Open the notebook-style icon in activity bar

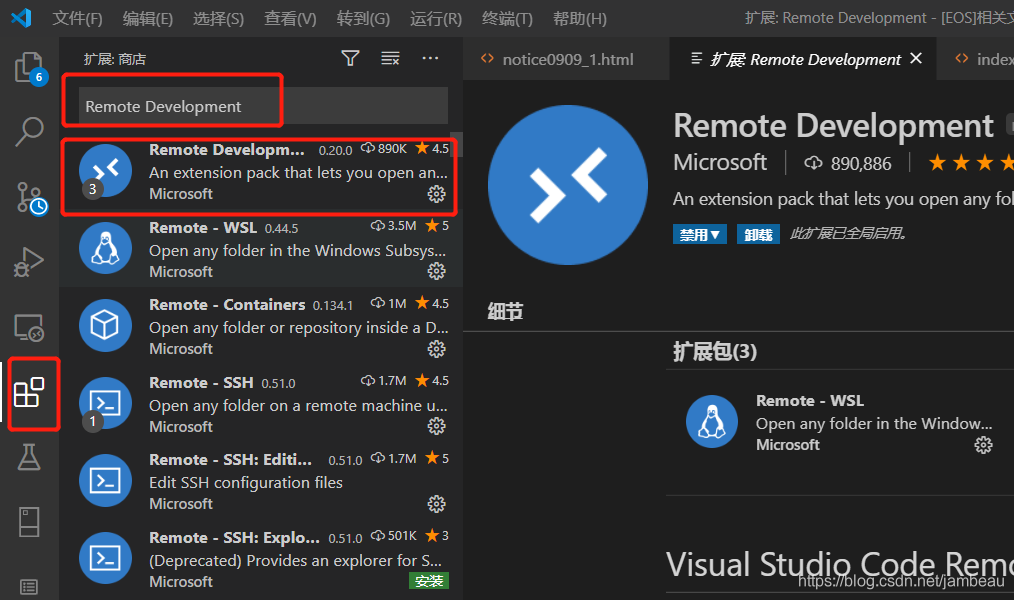(x=29, y=522)
